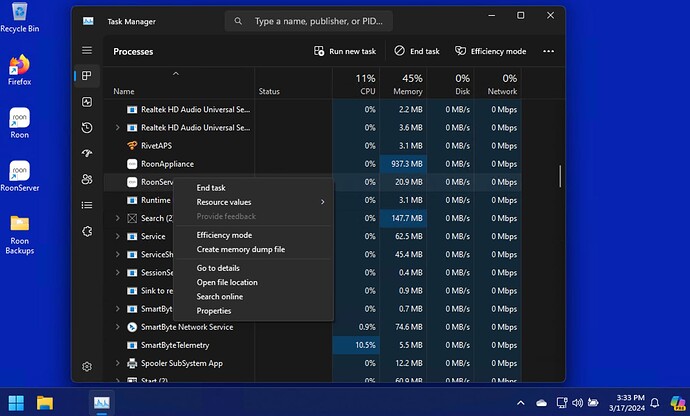The image size is (690, 416).
Task: Open the See more three-dots menu
Action: click(548, 51)
